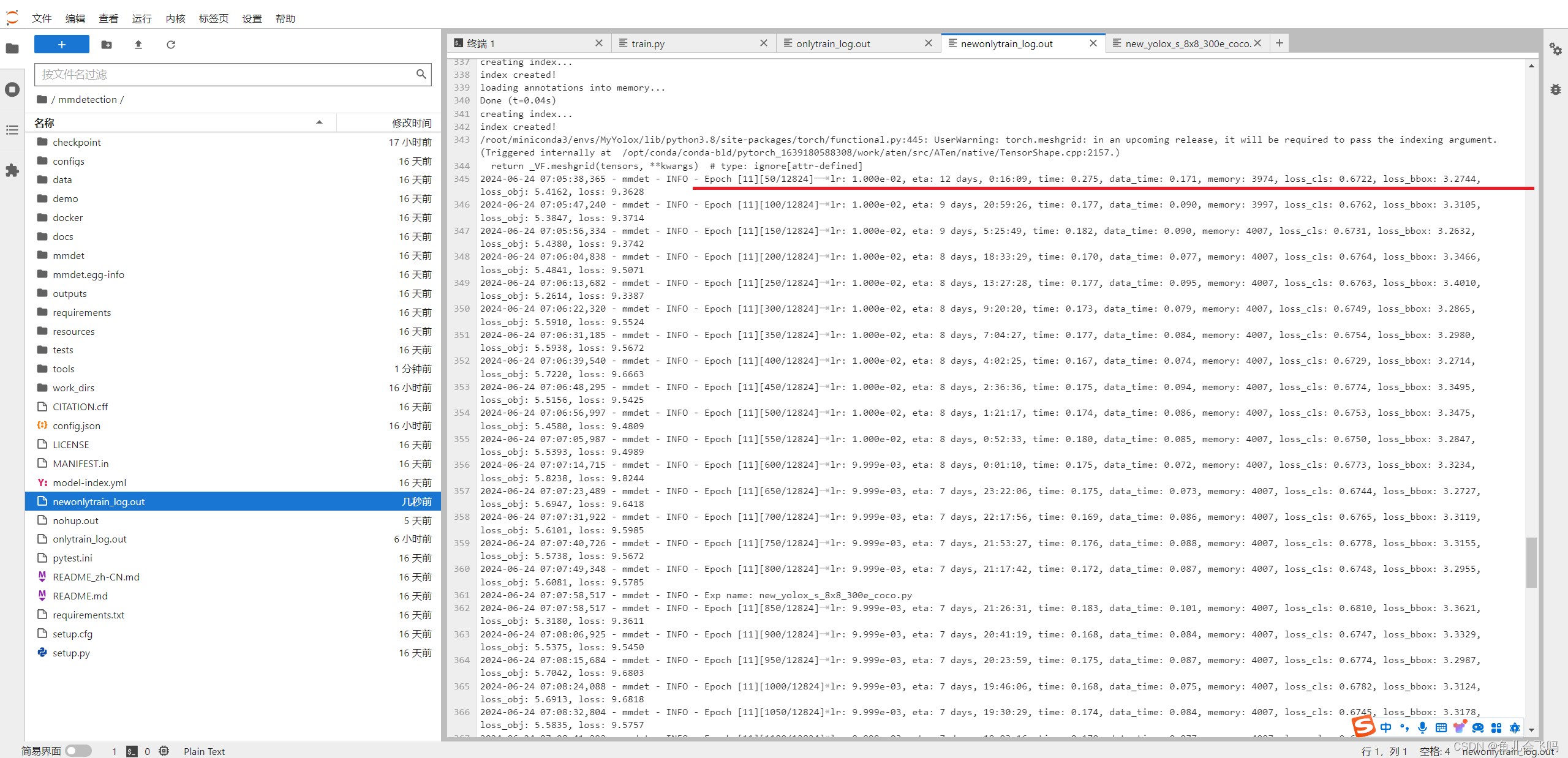Viewport: 1568px width, 758px height.
Task: Open the debugger bug icon
Action: coord(1555,89)
